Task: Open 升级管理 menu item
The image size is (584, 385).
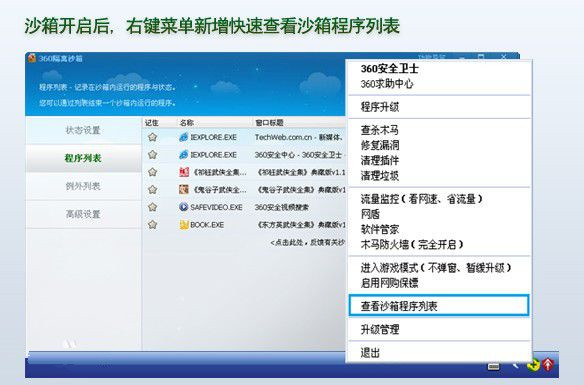Action: [380, 330]
